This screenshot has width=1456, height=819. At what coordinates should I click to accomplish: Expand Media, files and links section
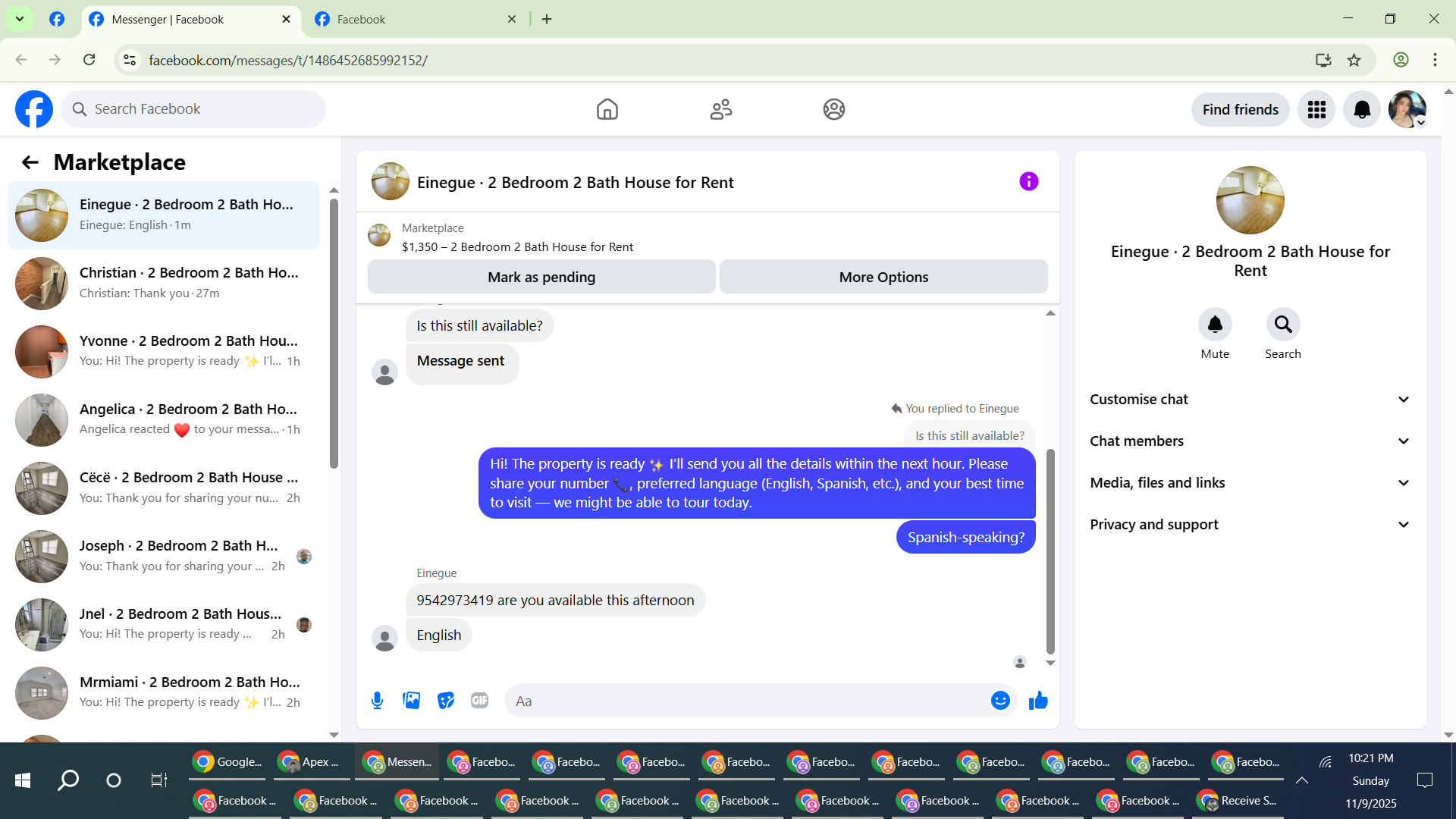coord(1250,483)
